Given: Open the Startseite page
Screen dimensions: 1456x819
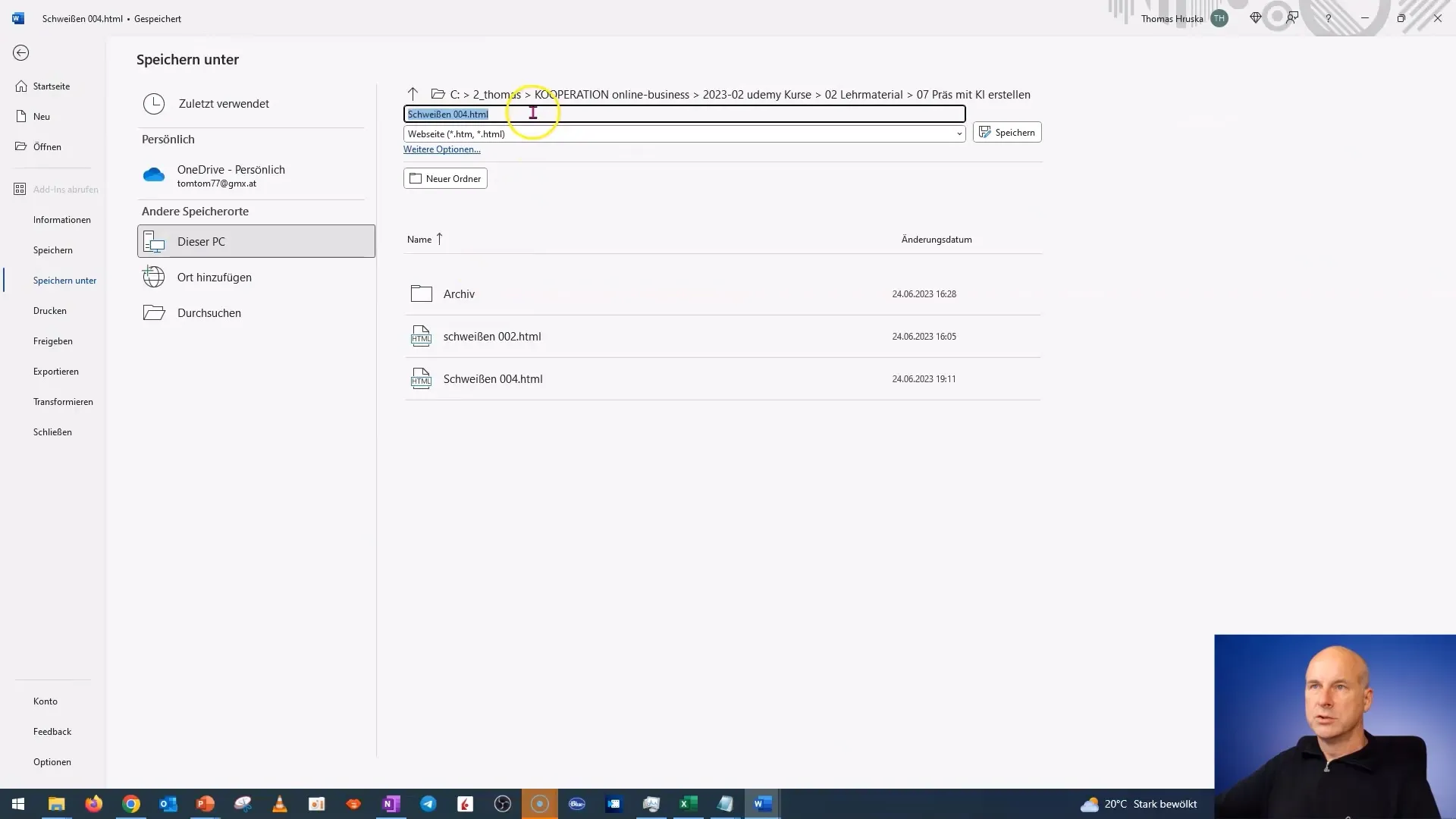Looking at the screenshot, I should (x=52, y=86).
